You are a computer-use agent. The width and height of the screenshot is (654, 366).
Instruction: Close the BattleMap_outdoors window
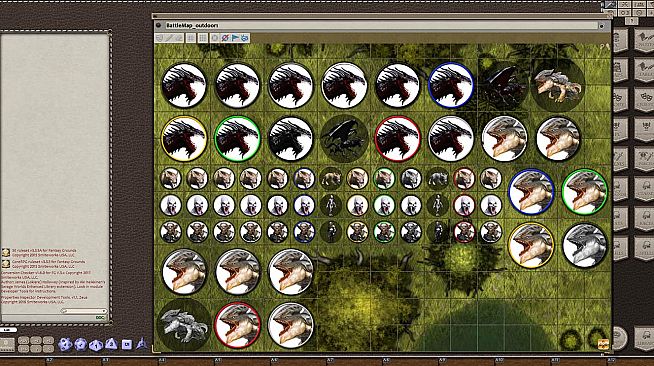pyautogui.click(x=602, y=25)
